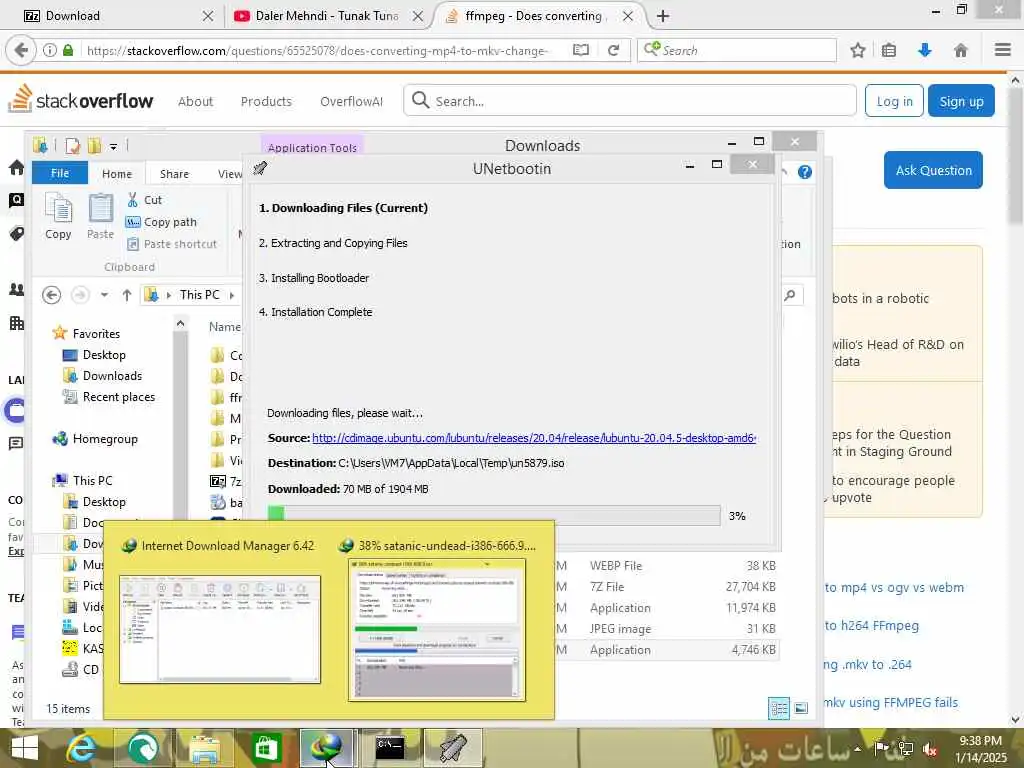Screen dimensions: 1024x768
Task: Bookmark this page with the star icon
Action: click(x=857, y=50)
